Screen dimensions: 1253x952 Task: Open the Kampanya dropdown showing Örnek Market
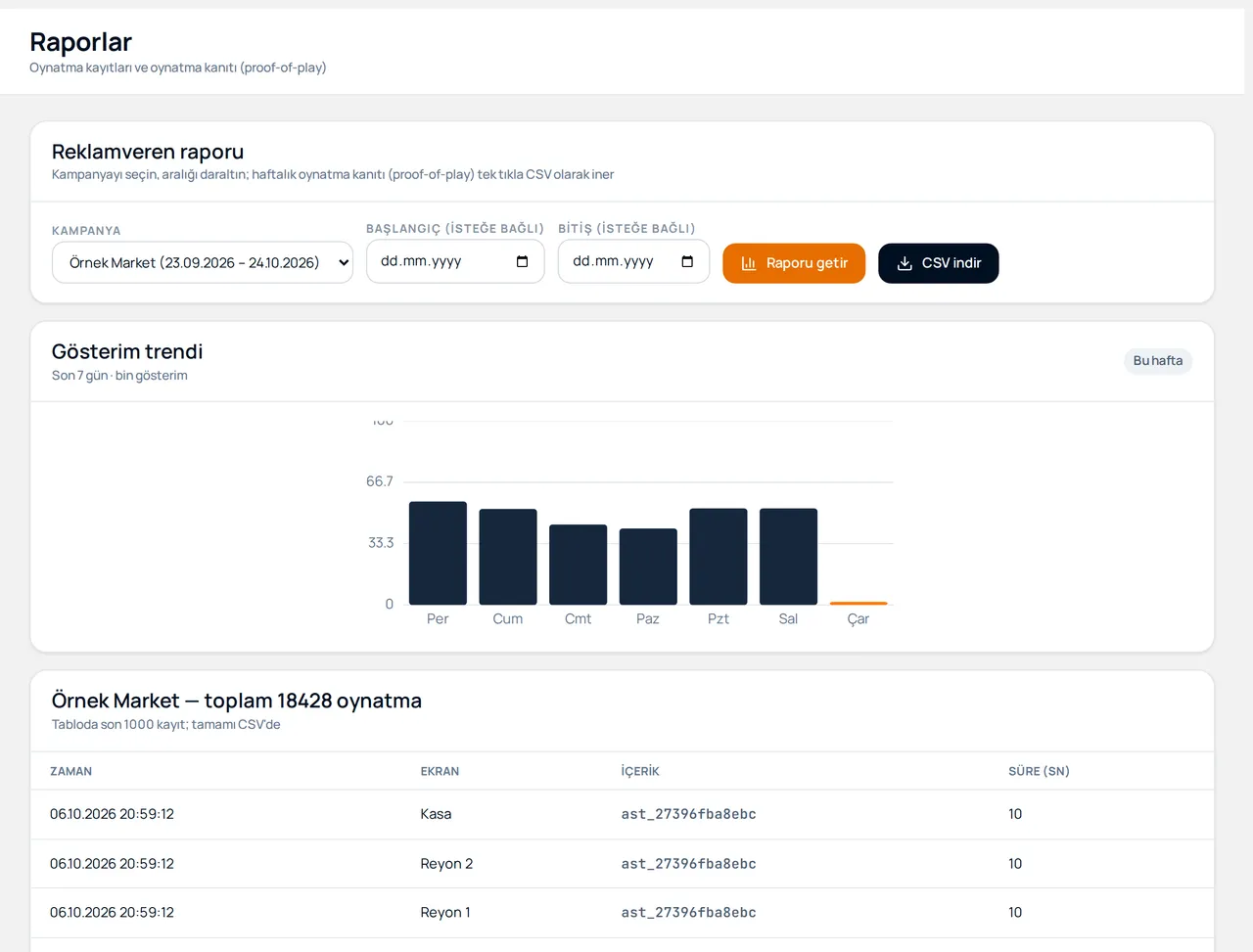click(202, 262)
